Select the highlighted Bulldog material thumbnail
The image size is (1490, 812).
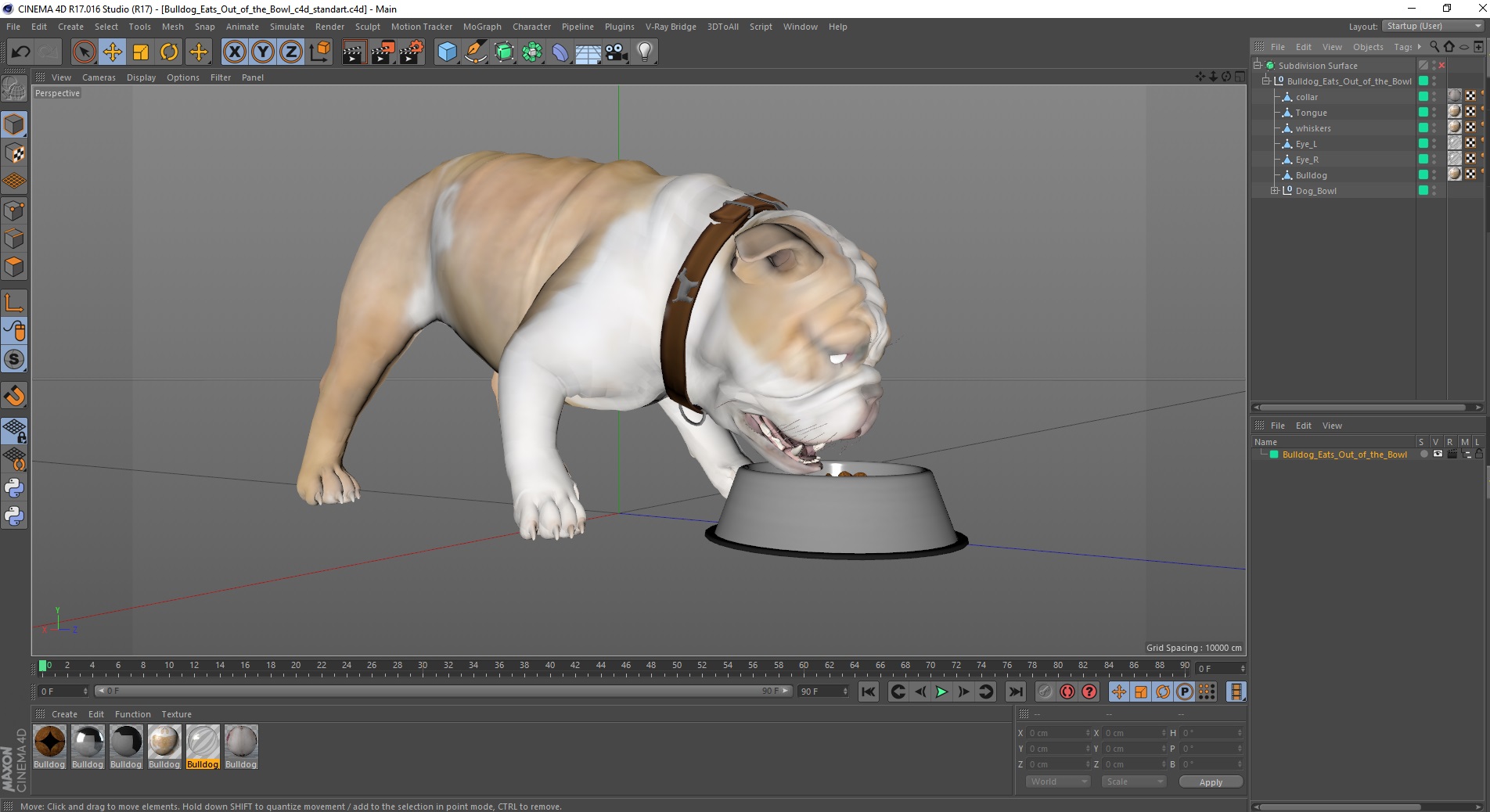coord(203,746)
